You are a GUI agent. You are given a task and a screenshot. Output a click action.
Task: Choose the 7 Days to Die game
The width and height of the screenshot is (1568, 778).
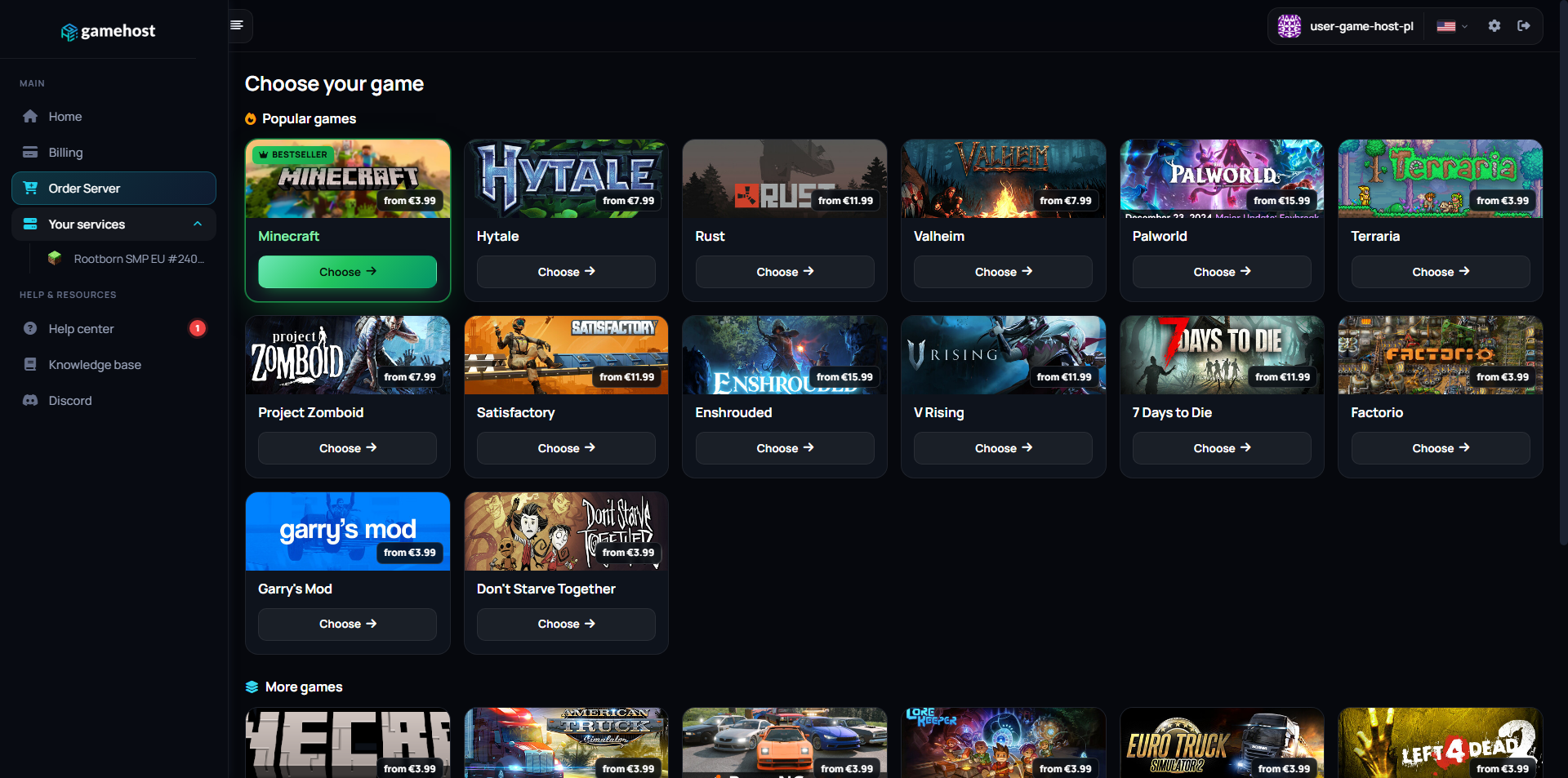tap(1222, 448)
